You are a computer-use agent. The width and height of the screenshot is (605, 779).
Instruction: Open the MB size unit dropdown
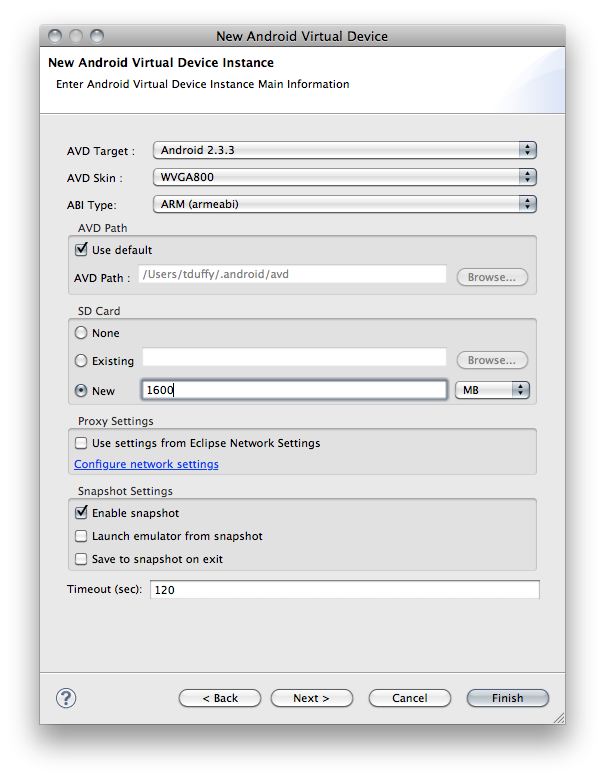click(x=492, y=390)
